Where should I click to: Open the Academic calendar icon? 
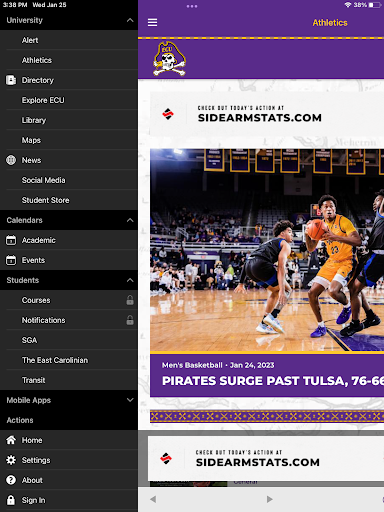pyautogui.click(x=11, y=240)
